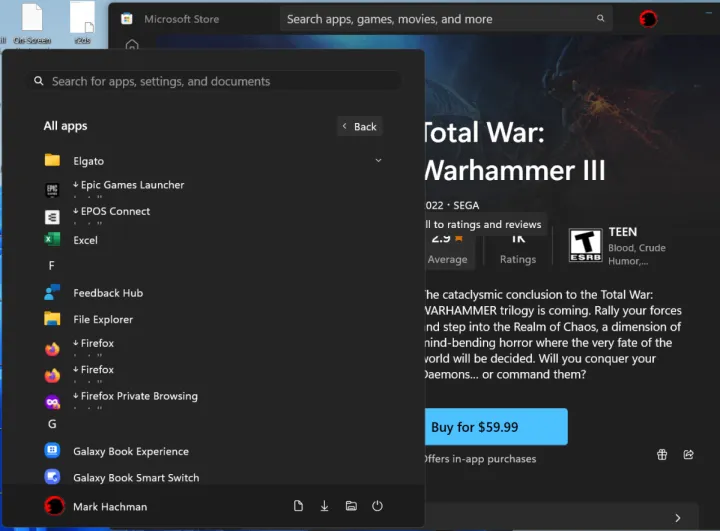
Task: Open Excel from All apps
Action: (x=86, y=240)
